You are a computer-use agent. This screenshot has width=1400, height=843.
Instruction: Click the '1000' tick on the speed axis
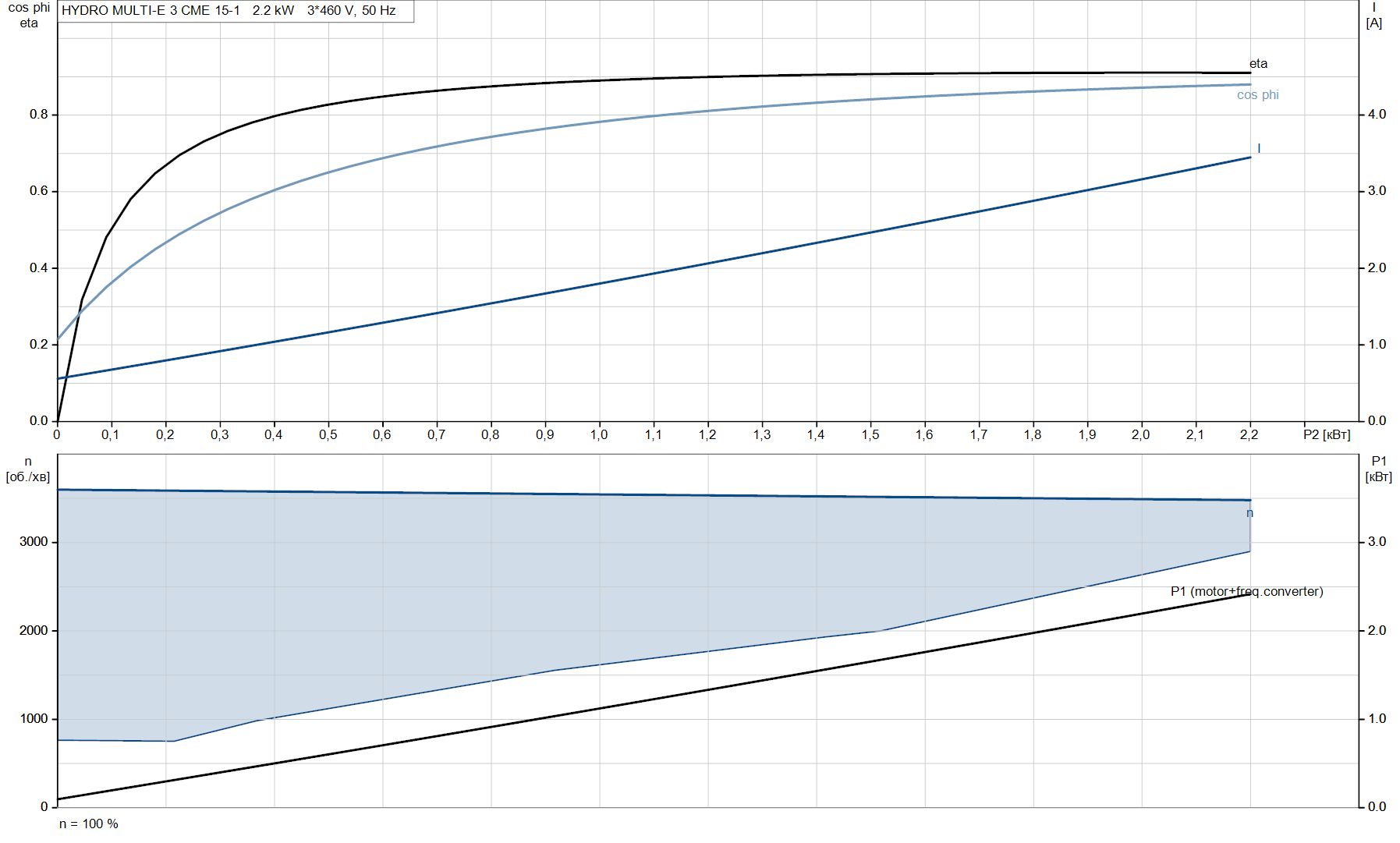click(x=34, y=719)
